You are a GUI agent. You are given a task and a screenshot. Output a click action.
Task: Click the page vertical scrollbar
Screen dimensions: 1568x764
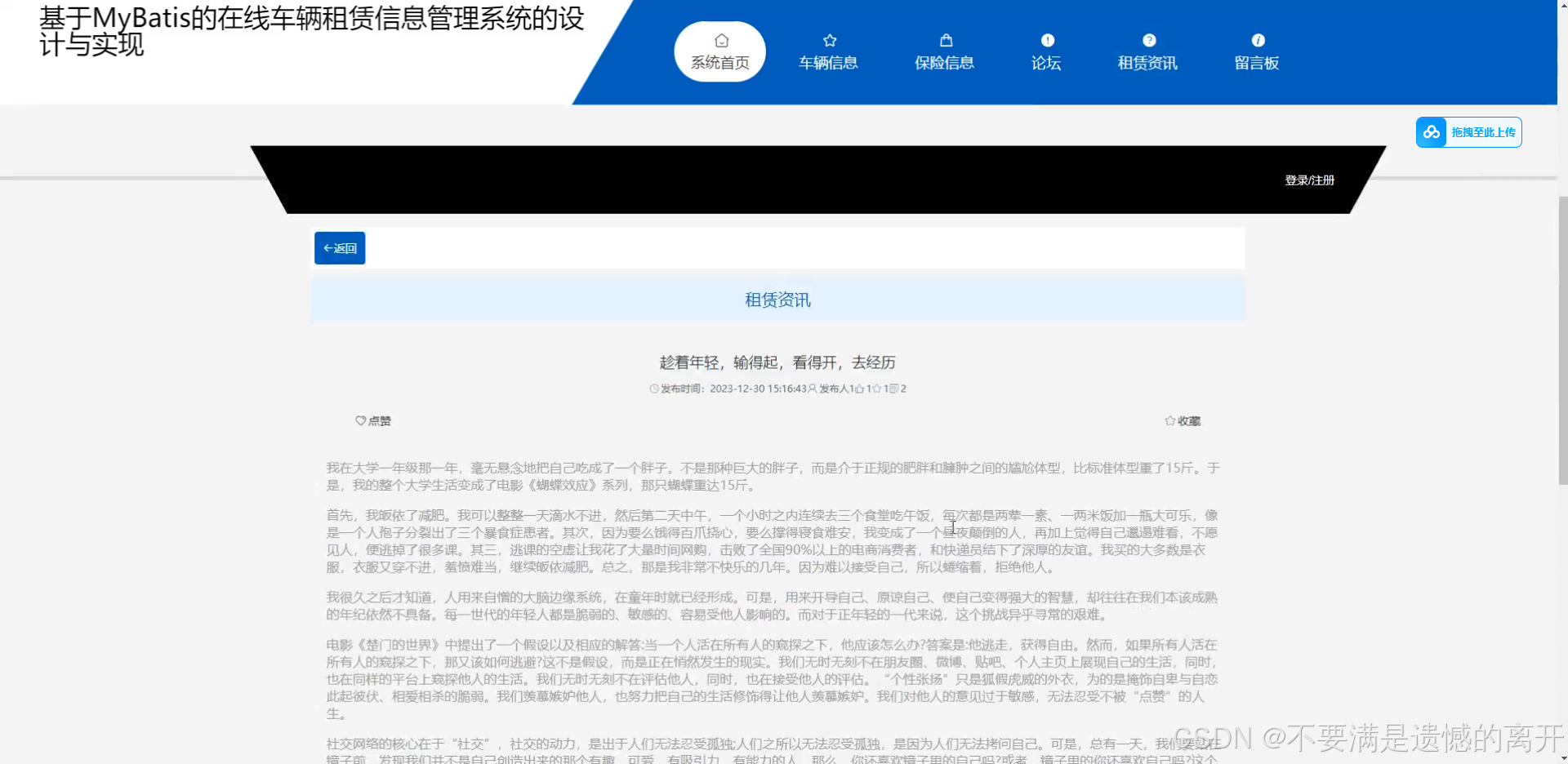[1562, 341]
